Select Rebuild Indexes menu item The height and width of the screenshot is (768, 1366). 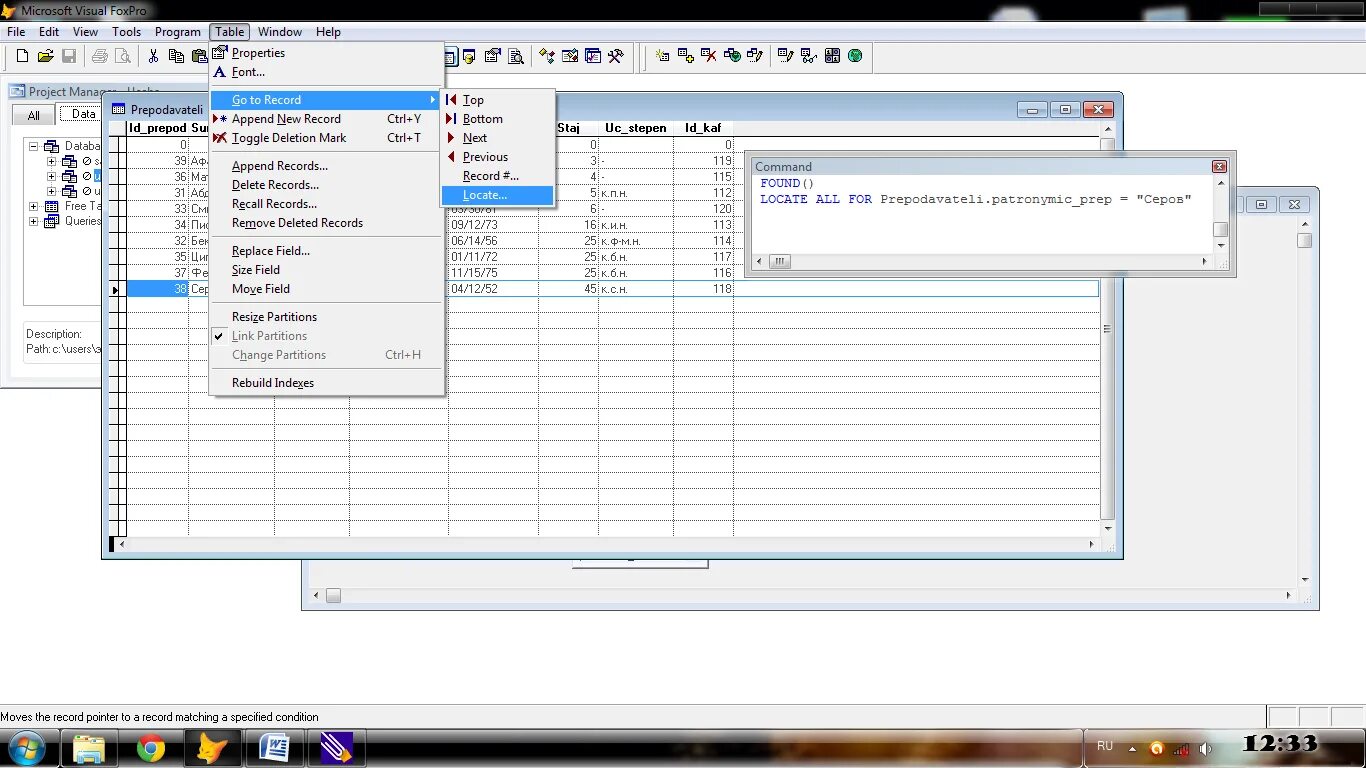(327, 383)
